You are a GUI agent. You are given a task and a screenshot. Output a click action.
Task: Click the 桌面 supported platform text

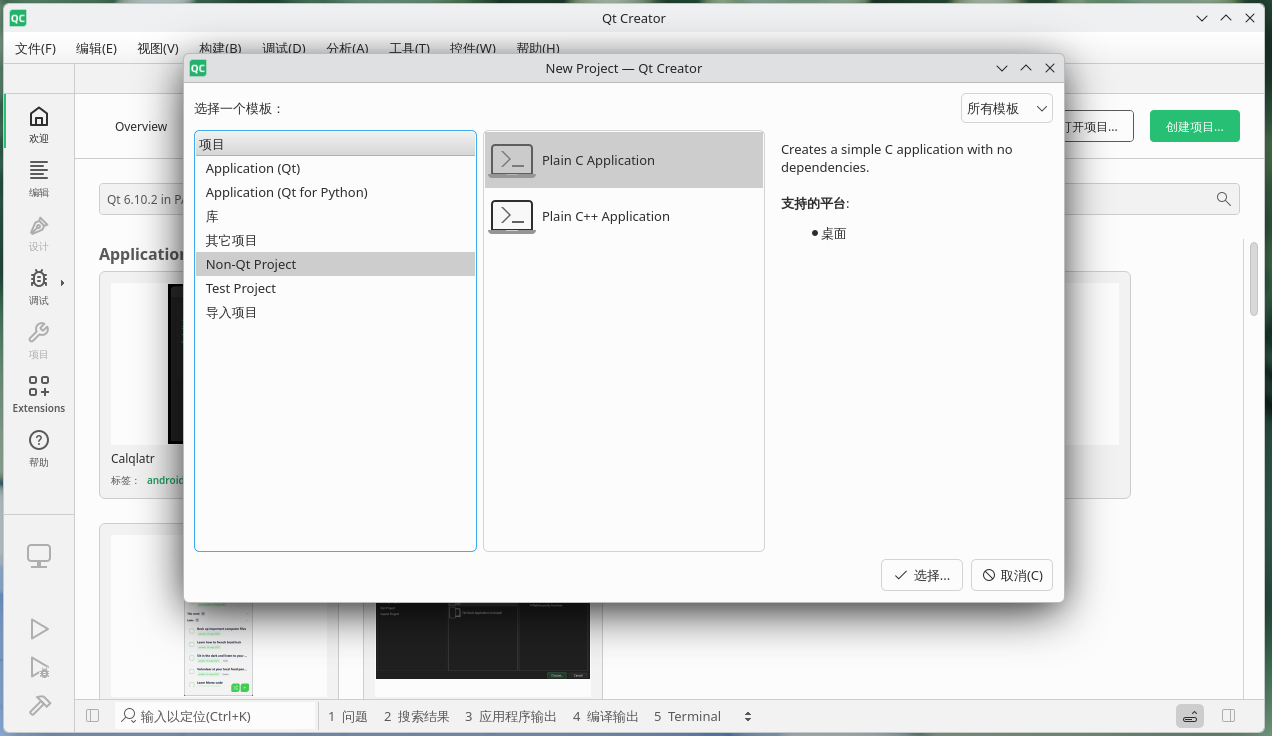tap(834, 233)
